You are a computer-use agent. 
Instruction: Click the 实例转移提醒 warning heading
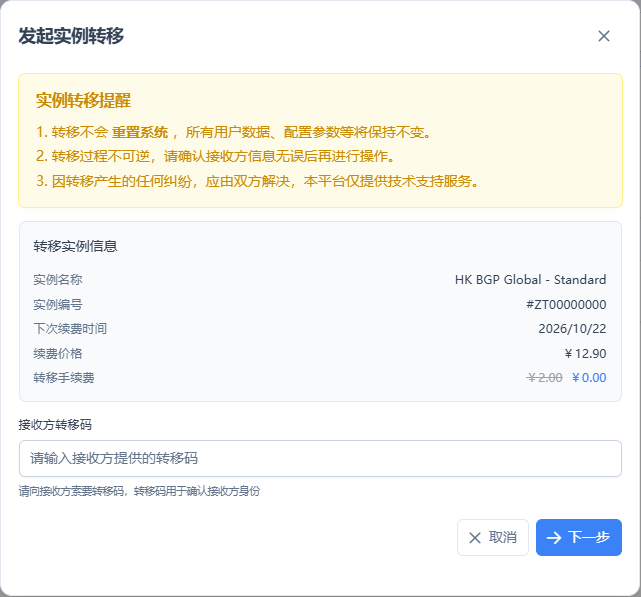[x=83, y=101]
